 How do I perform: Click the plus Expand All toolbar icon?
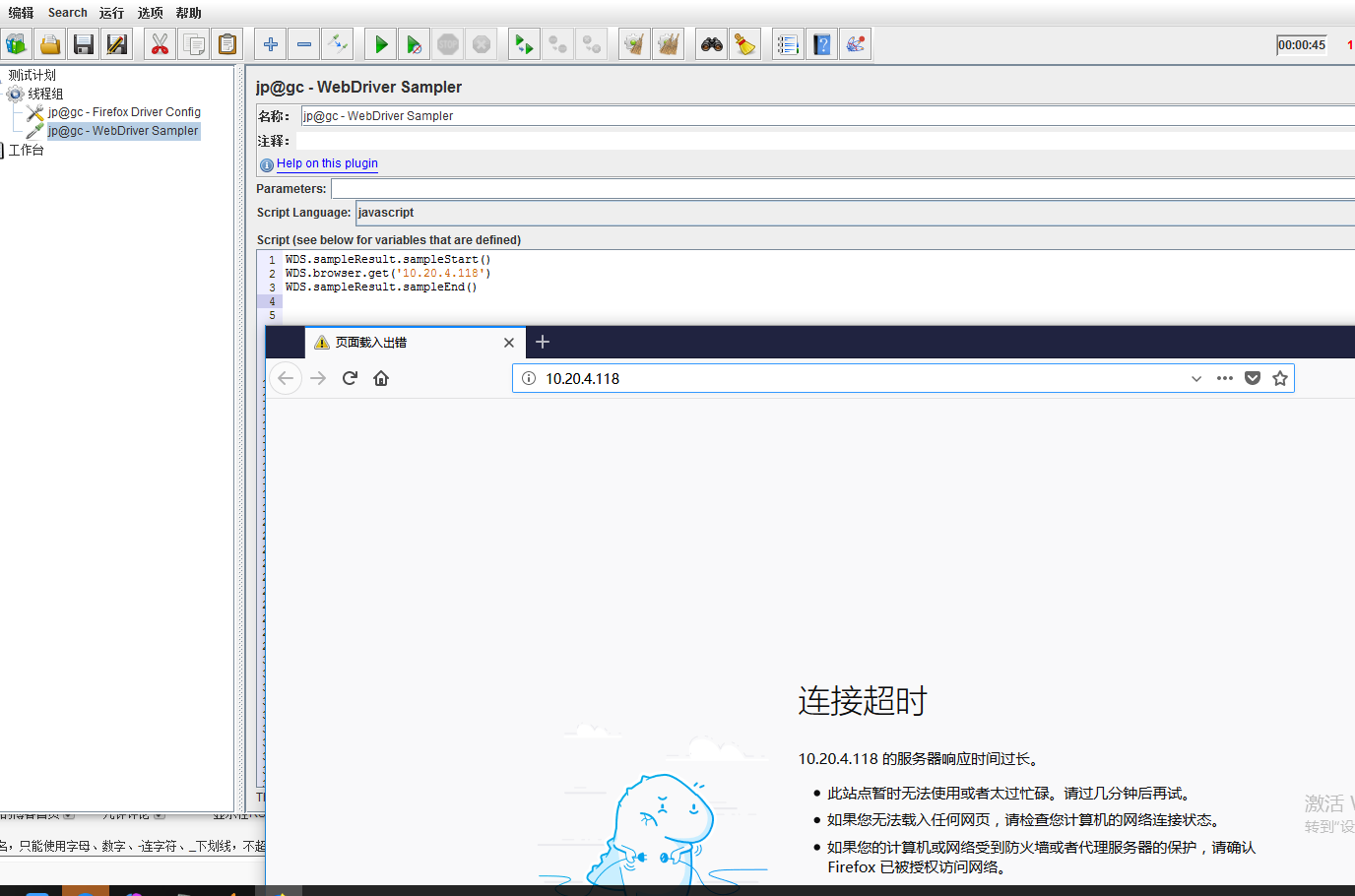click(x=271, y=44)
